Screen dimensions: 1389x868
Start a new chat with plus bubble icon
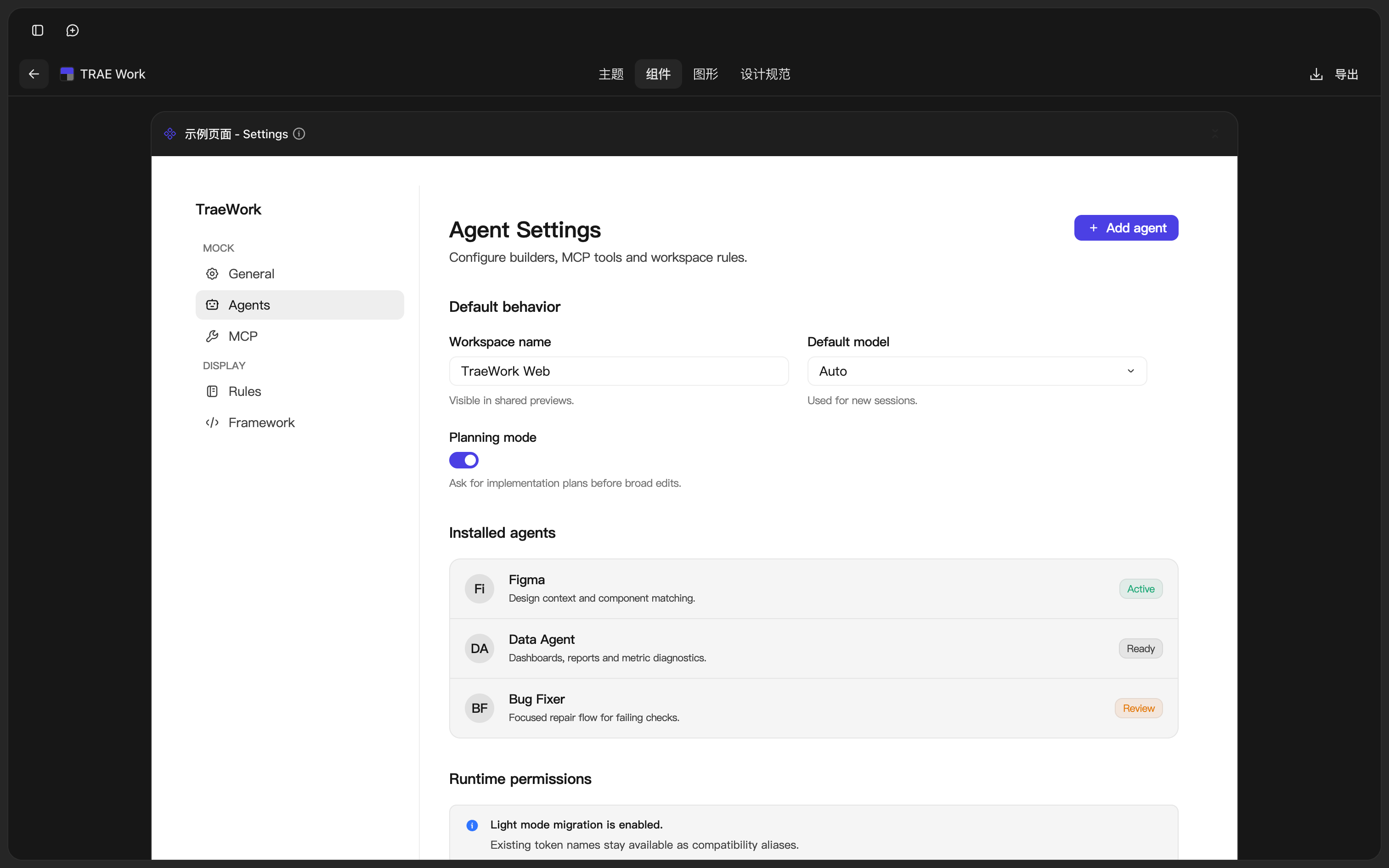[x=72, y=30]
